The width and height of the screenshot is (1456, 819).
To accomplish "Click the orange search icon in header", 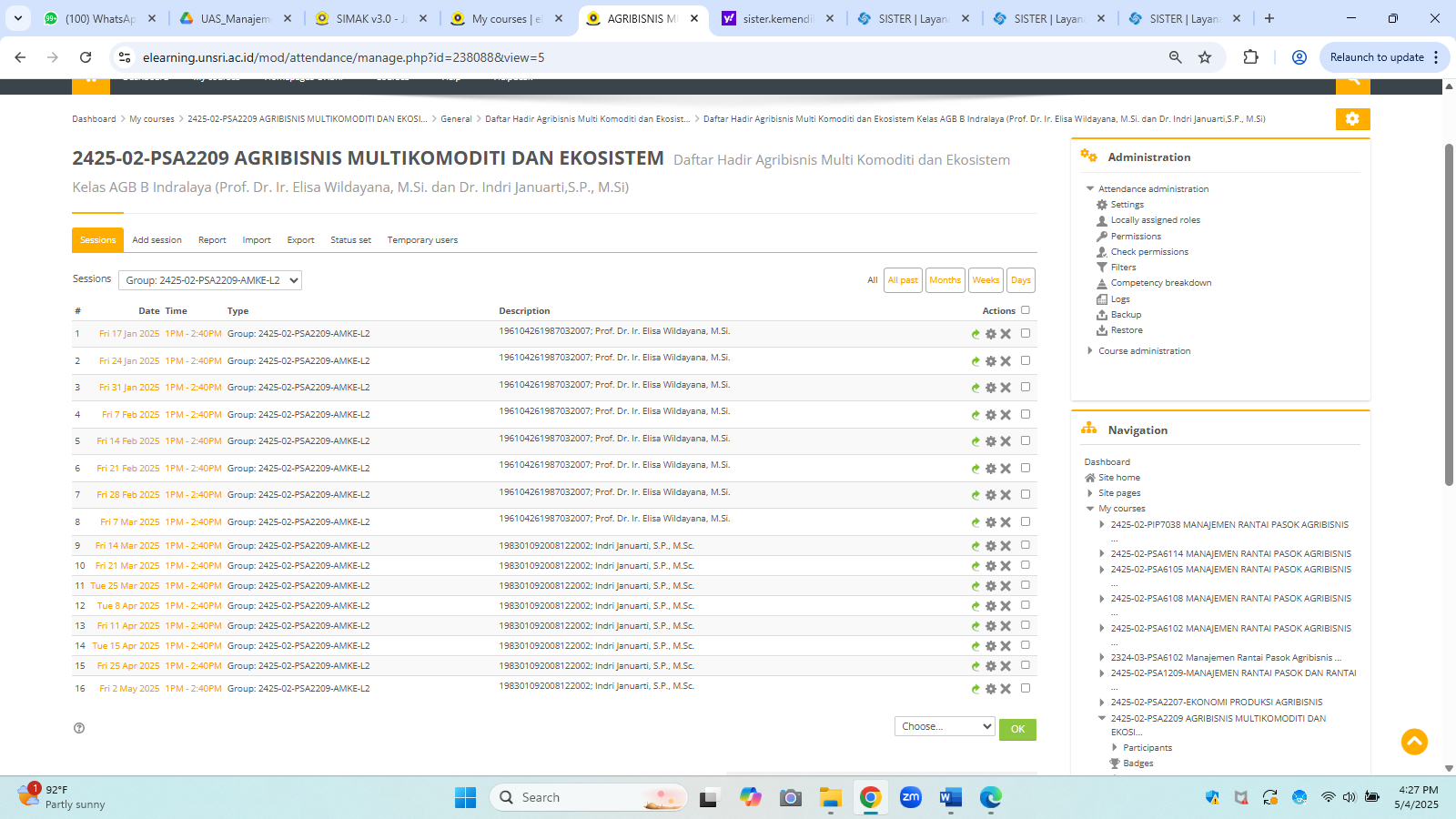I will (1352, 84).
